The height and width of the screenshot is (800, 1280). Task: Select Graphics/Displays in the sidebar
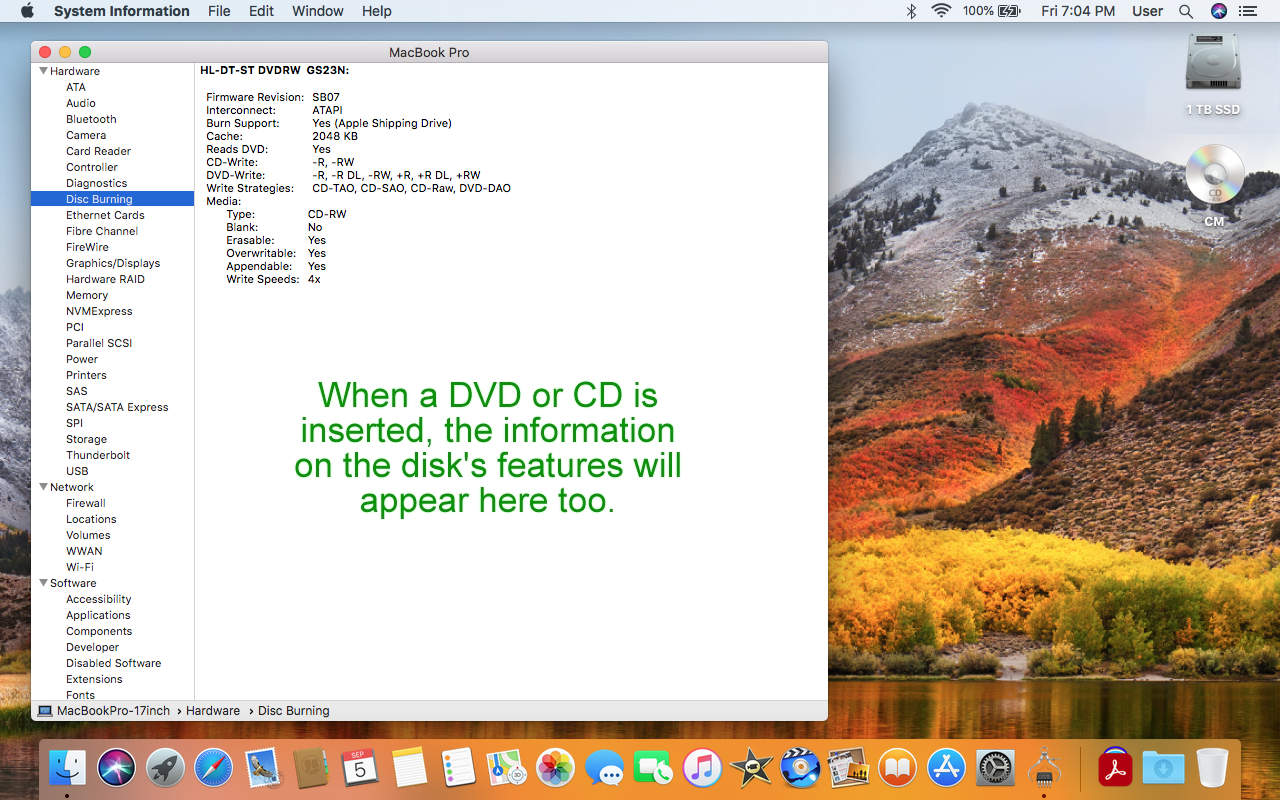click(113, 263)
